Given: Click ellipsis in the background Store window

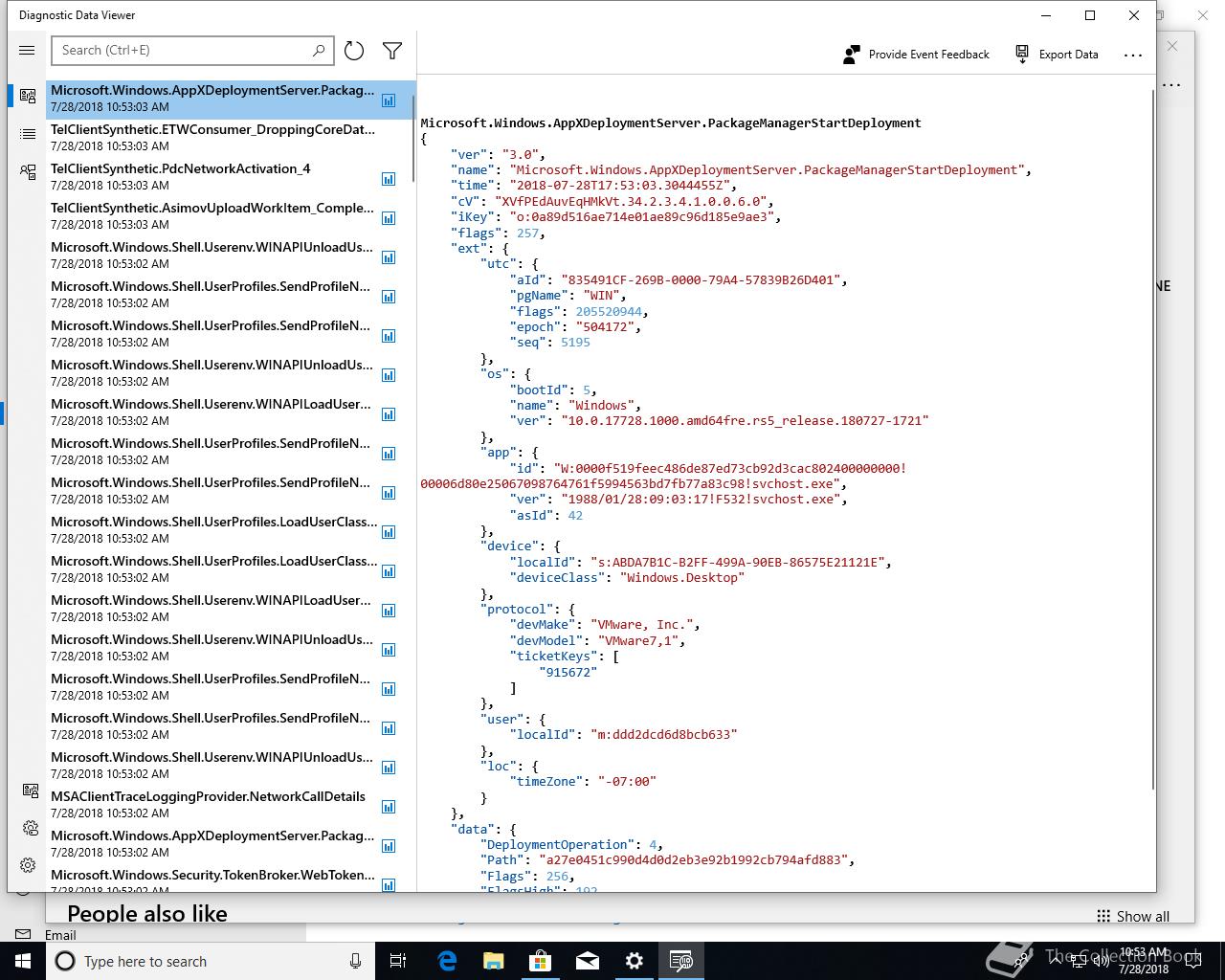Looking at the screenshot, I should pyautogui.click(x=1171, y=85).
